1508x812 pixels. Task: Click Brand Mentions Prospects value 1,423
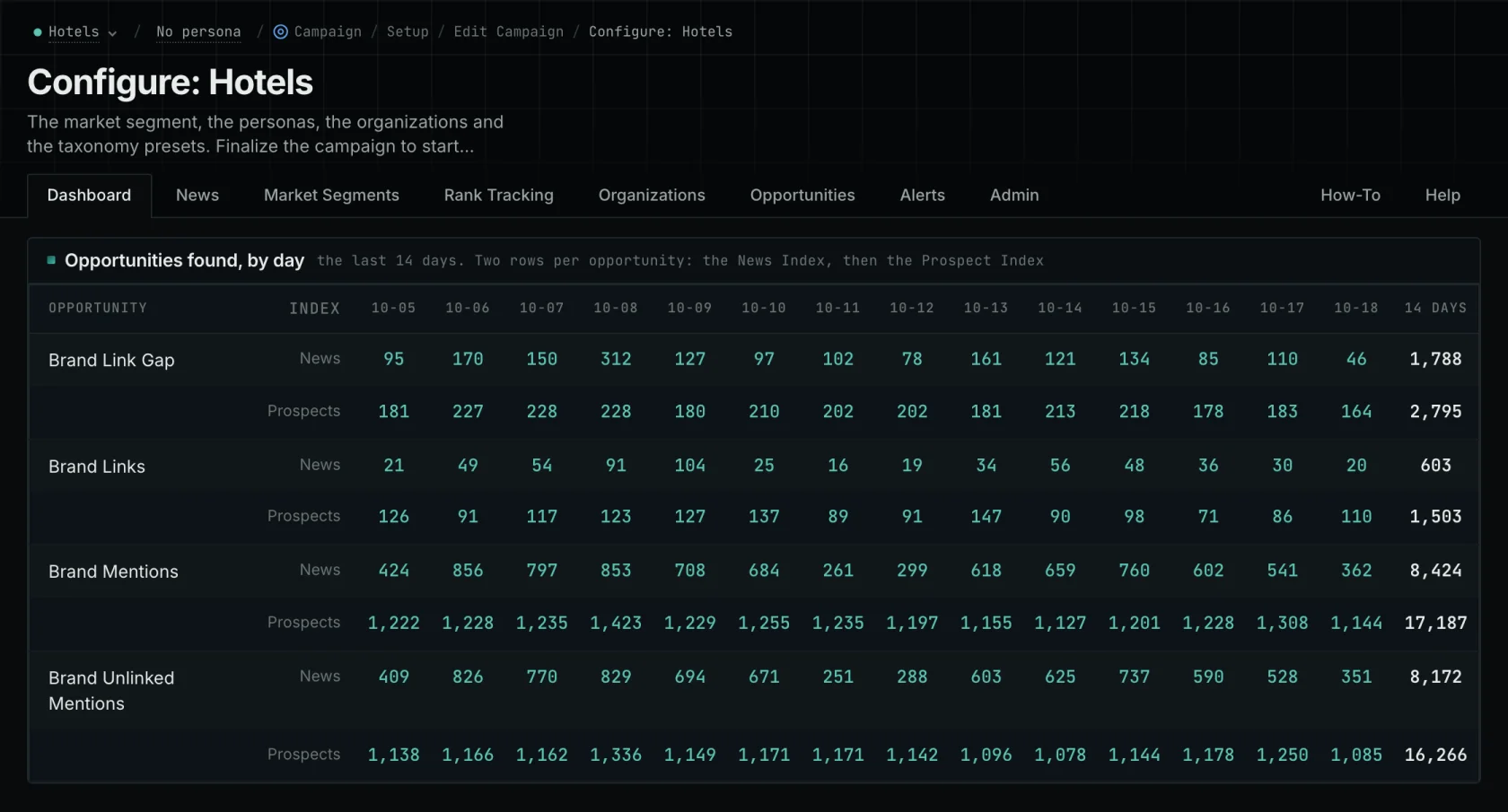coord(616,623)
